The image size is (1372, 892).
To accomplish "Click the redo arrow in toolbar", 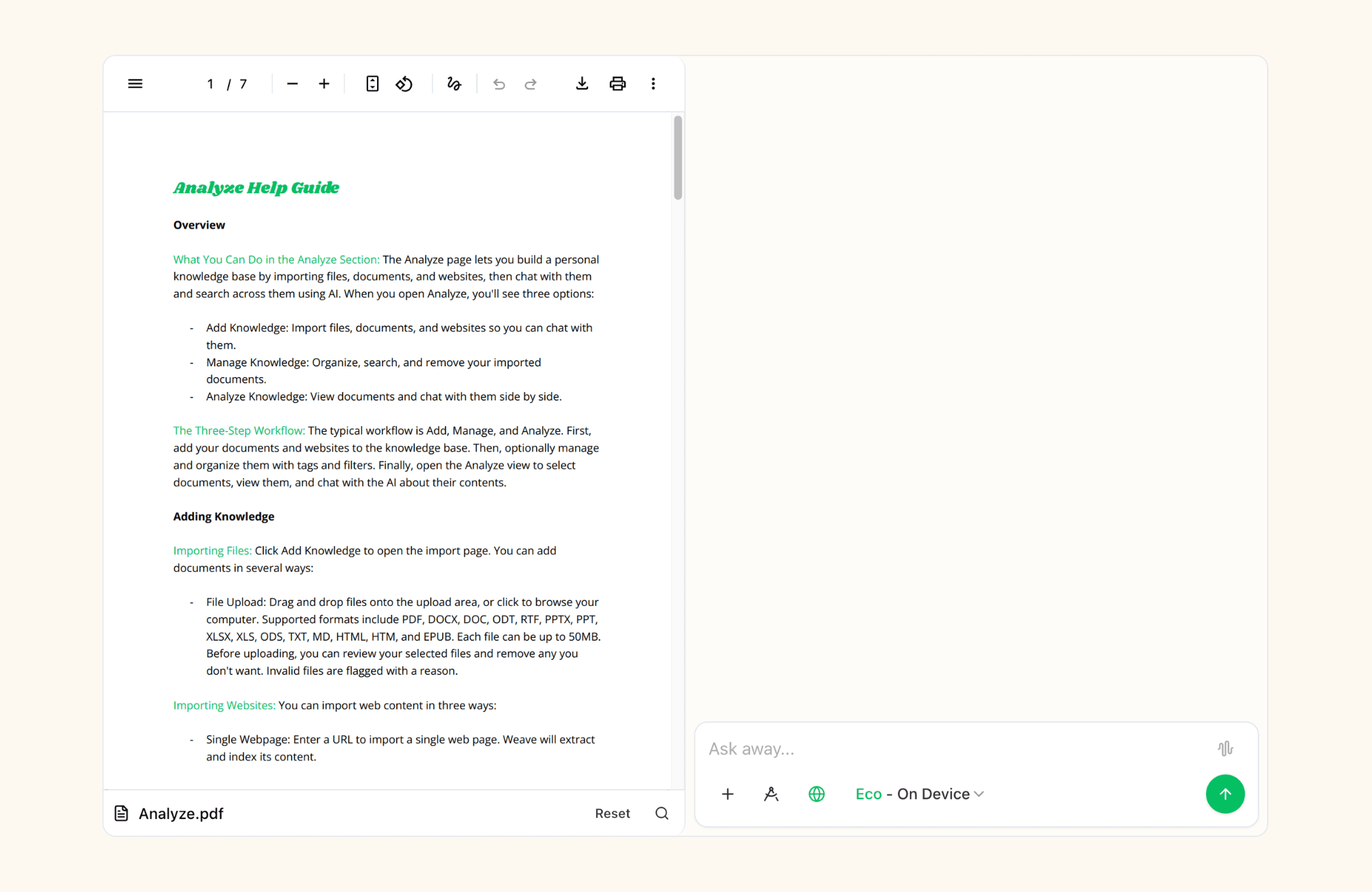I will [531, 84].
